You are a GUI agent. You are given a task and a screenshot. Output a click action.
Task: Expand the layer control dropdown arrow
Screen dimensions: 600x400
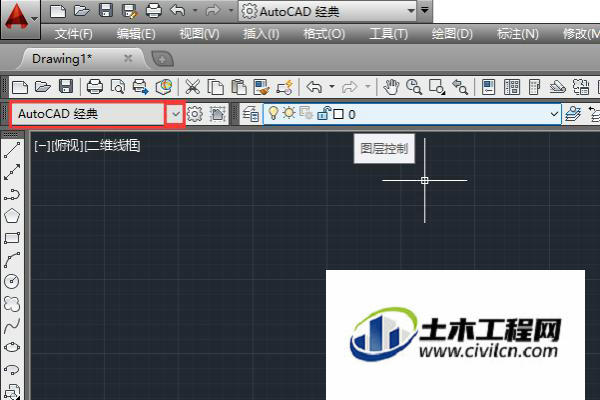pos(554,114)
